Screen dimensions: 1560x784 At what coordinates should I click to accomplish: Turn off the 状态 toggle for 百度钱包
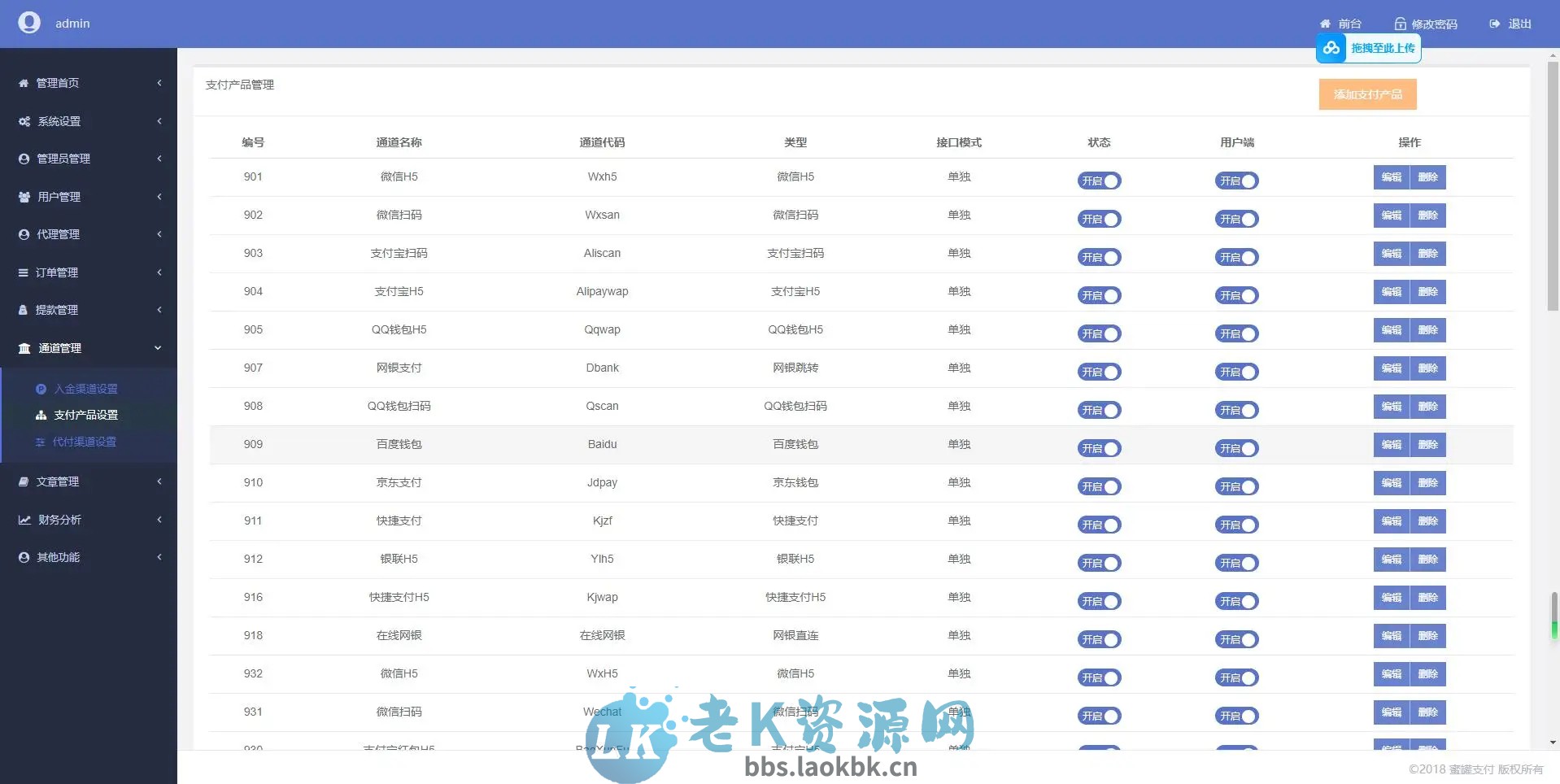pos(1099,448)
